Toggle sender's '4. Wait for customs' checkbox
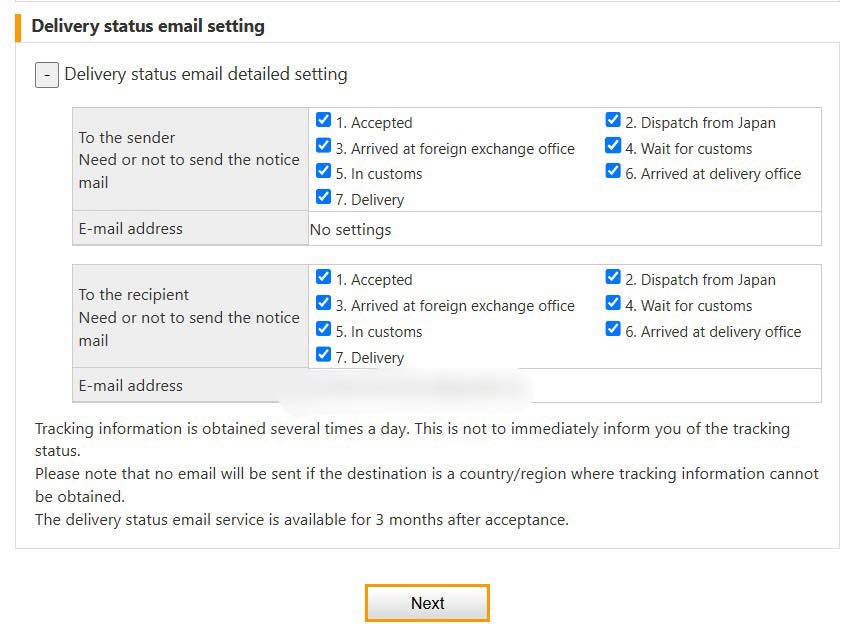Viewport: 843px width, 624px height. 613,147
